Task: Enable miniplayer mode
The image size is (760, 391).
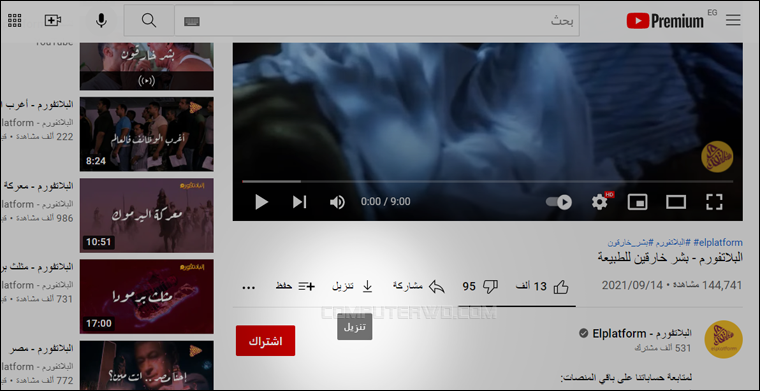Action: tap(637, 202)
